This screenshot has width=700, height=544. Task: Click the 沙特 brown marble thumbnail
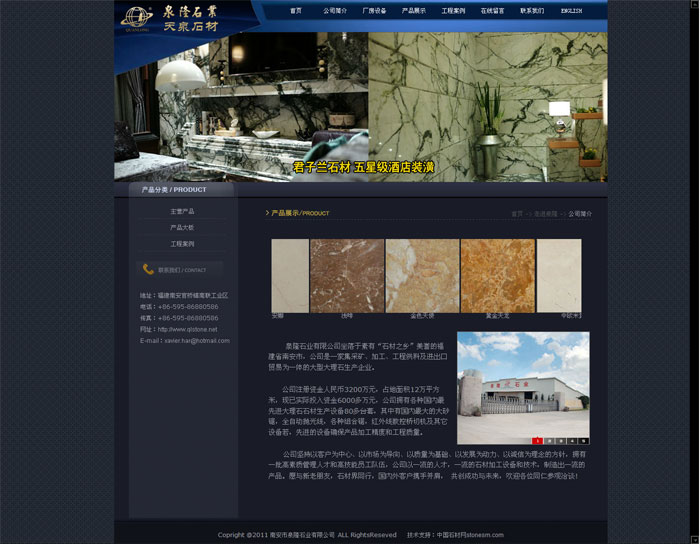(347, 276)
